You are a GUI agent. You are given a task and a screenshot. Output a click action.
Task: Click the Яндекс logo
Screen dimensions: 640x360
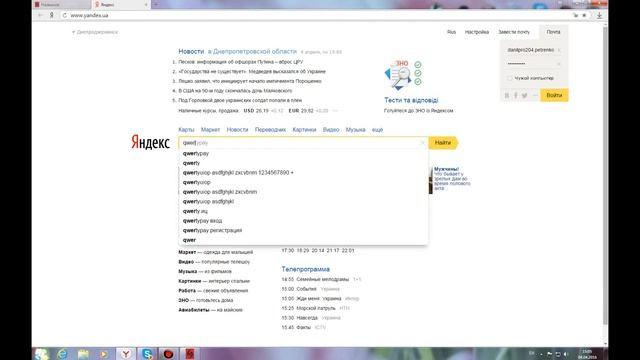coord(150,142)
